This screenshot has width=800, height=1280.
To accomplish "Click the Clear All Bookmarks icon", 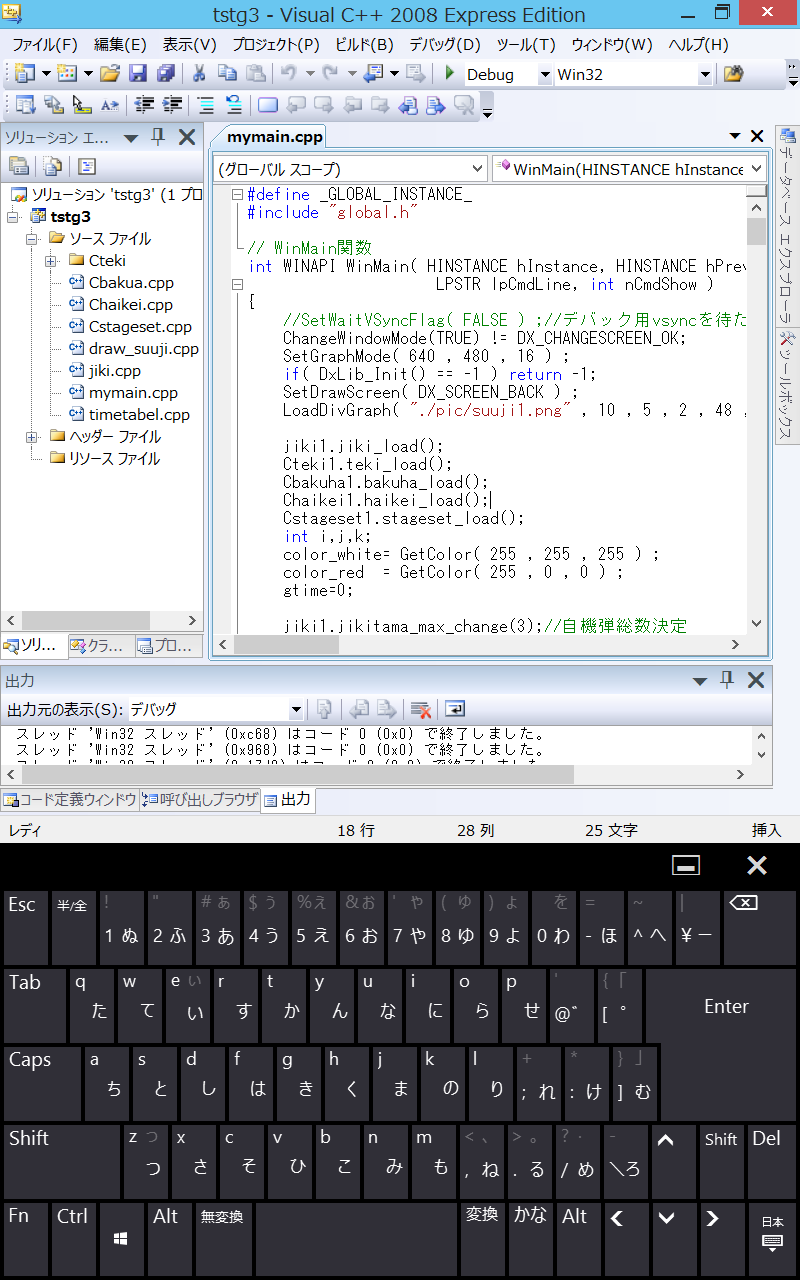I will 463,104.
